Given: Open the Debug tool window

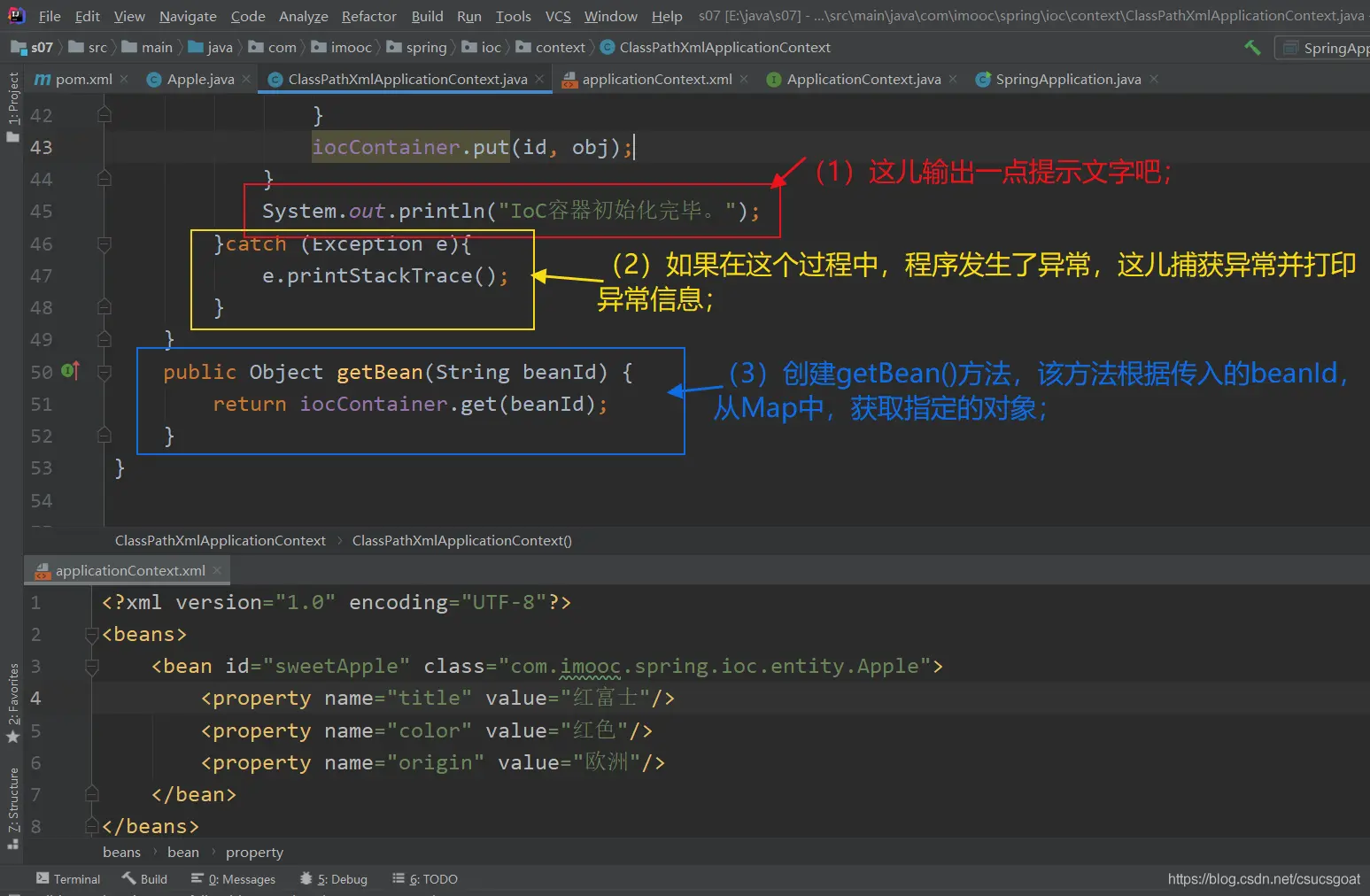Looking at the screenshot, I should 334,879.
